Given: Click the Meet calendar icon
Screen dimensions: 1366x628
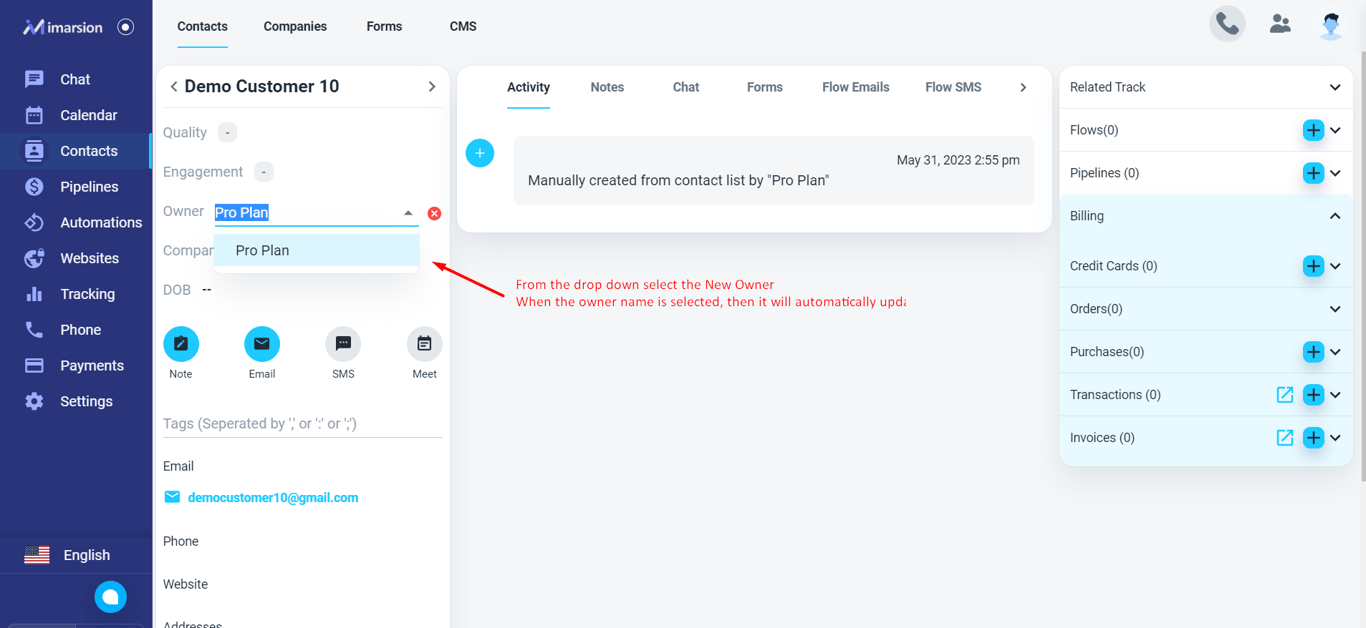Looking at the screenshot, I should tap(424, 344).
